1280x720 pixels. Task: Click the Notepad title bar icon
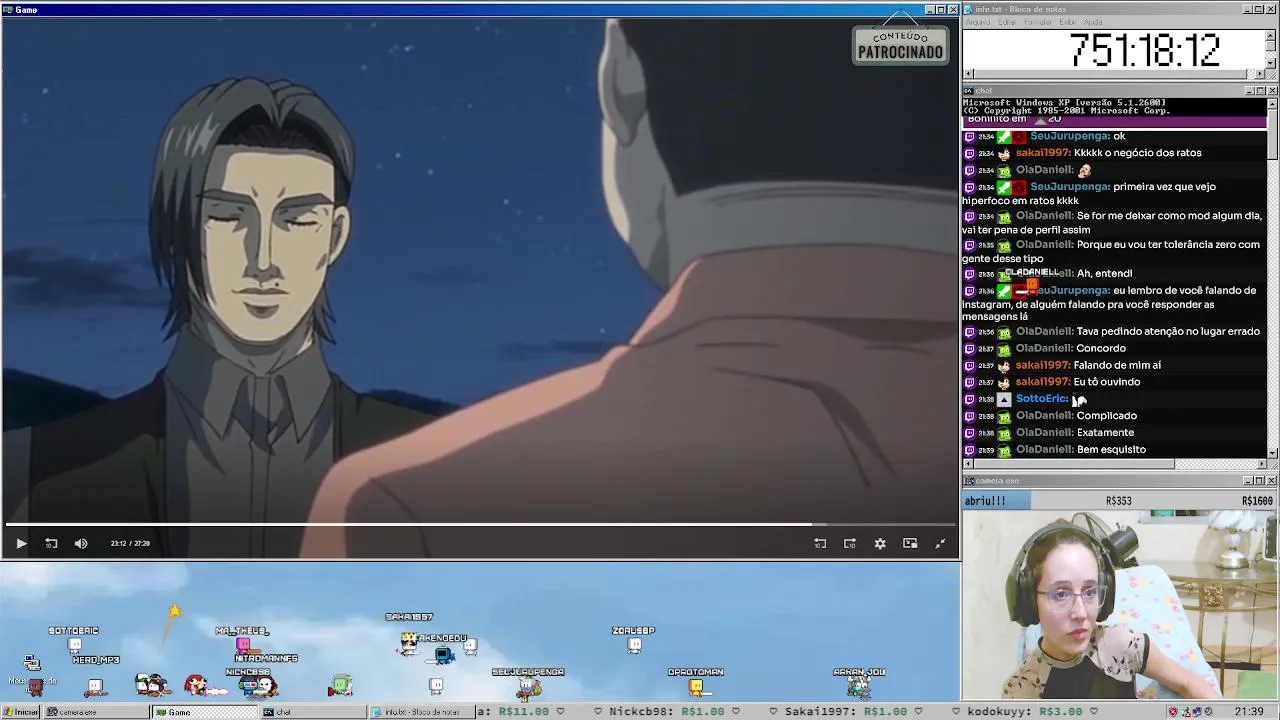coord(969,9)
